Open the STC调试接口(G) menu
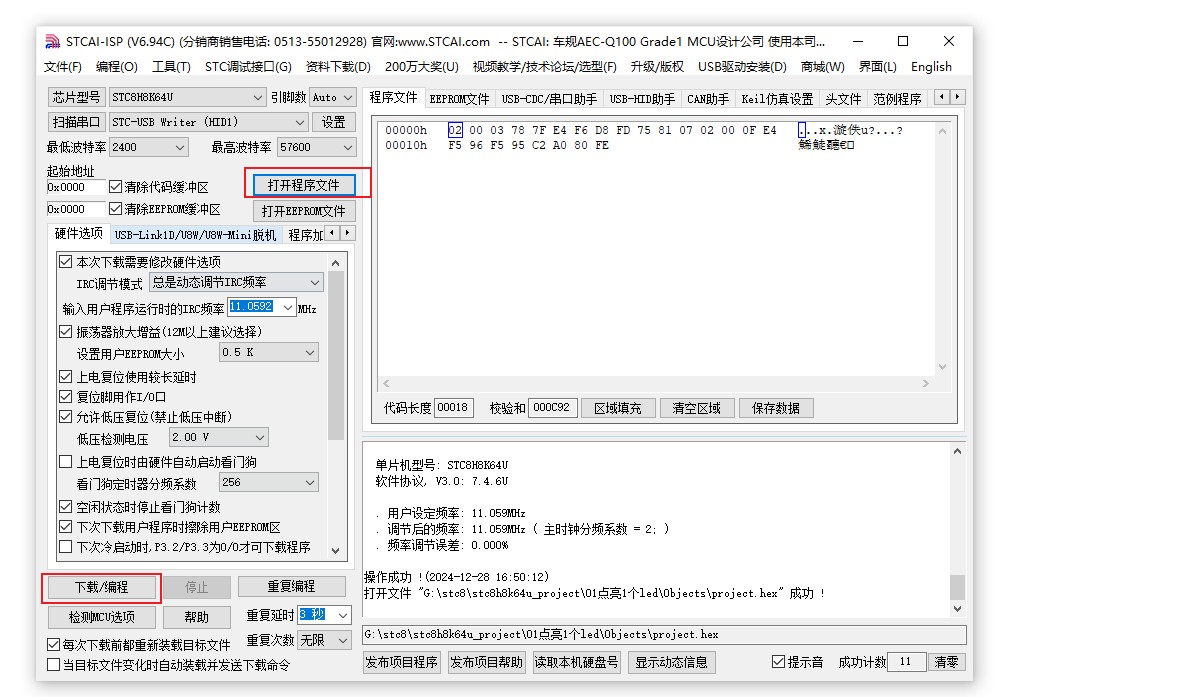Screen dimensions: 1200x697 (248, 67)
